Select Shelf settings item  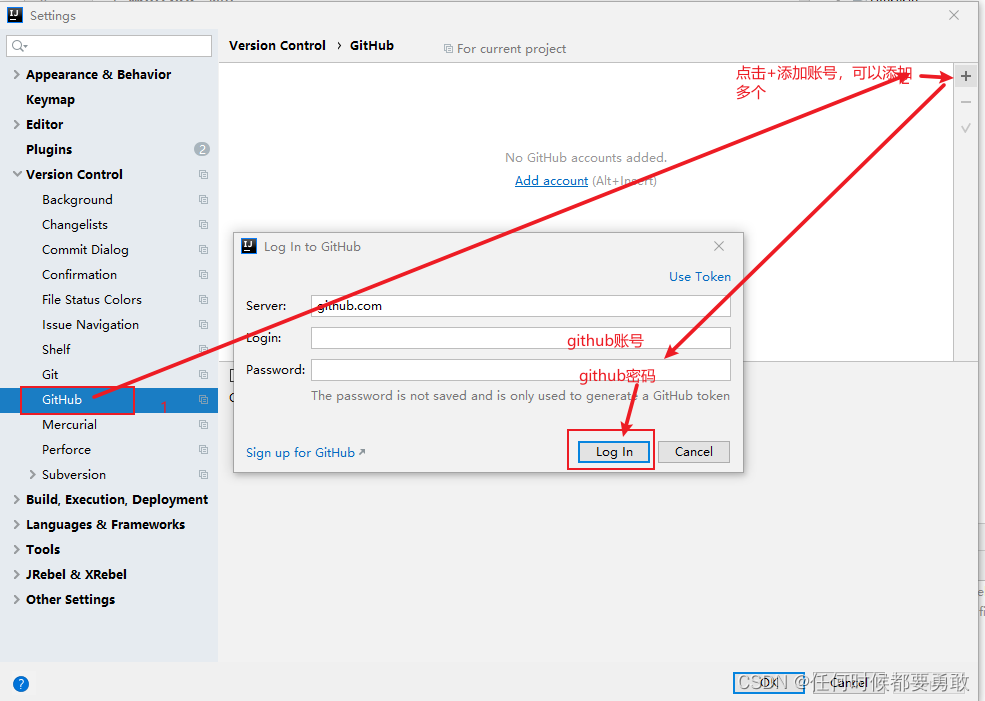point(56,349)
